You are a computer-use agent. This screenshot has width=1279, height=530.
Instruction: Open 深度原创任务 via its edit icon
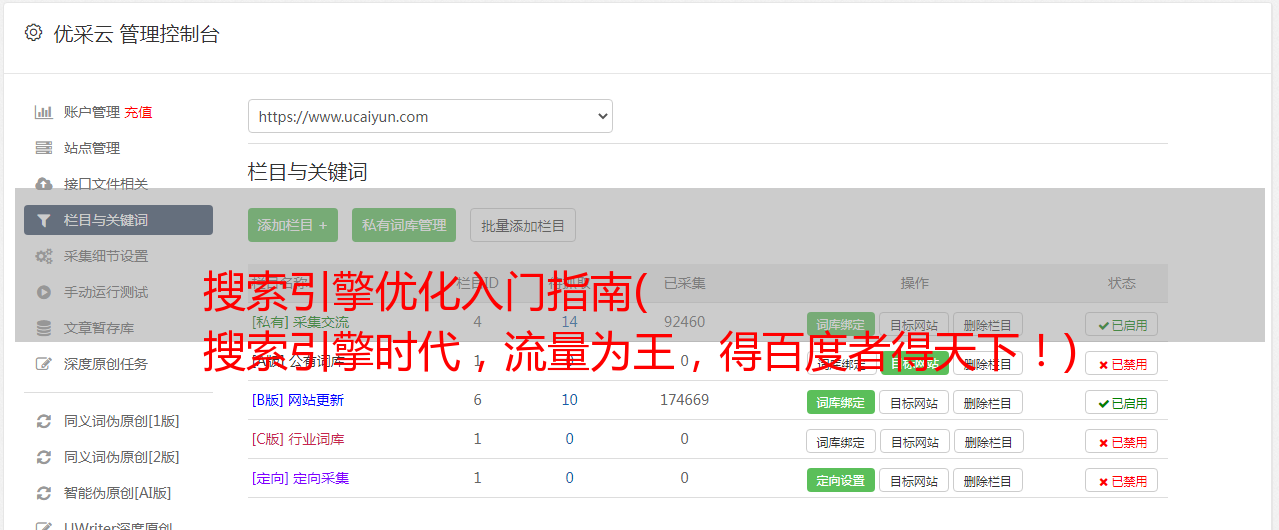click(x=43, y=364)
